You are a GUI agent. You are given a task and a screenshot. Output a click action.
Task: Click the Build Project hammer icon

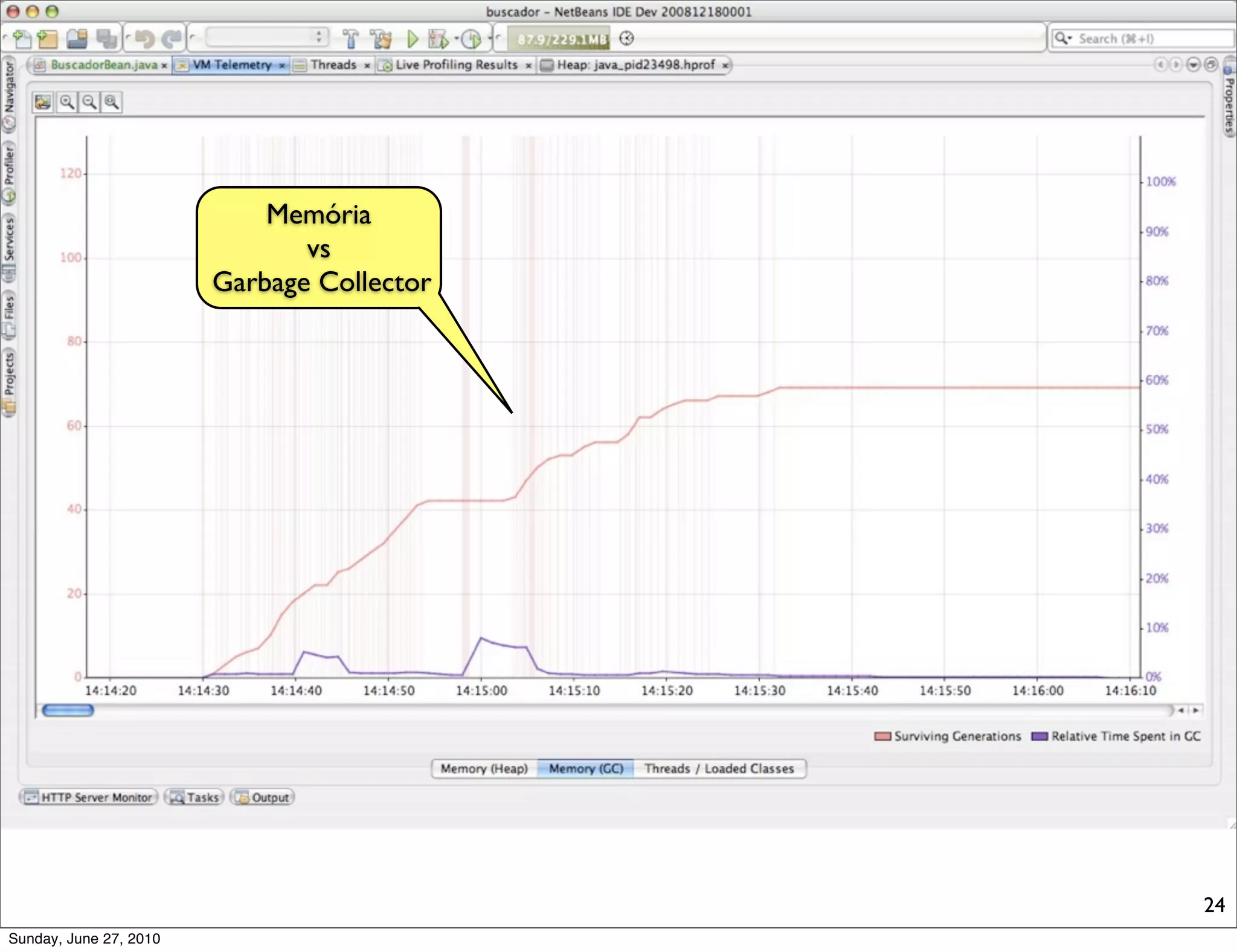tap(350, 39)
